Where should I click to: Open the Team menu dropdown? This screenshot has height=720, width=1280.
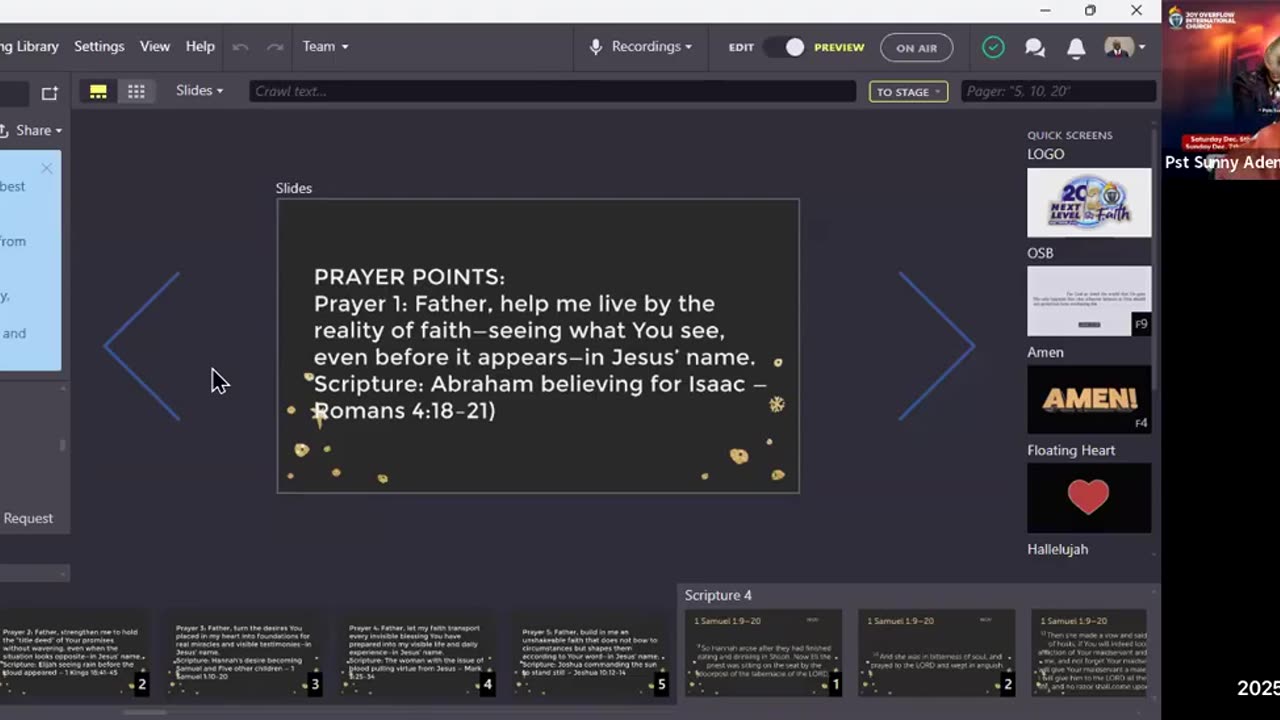[326, 46]
